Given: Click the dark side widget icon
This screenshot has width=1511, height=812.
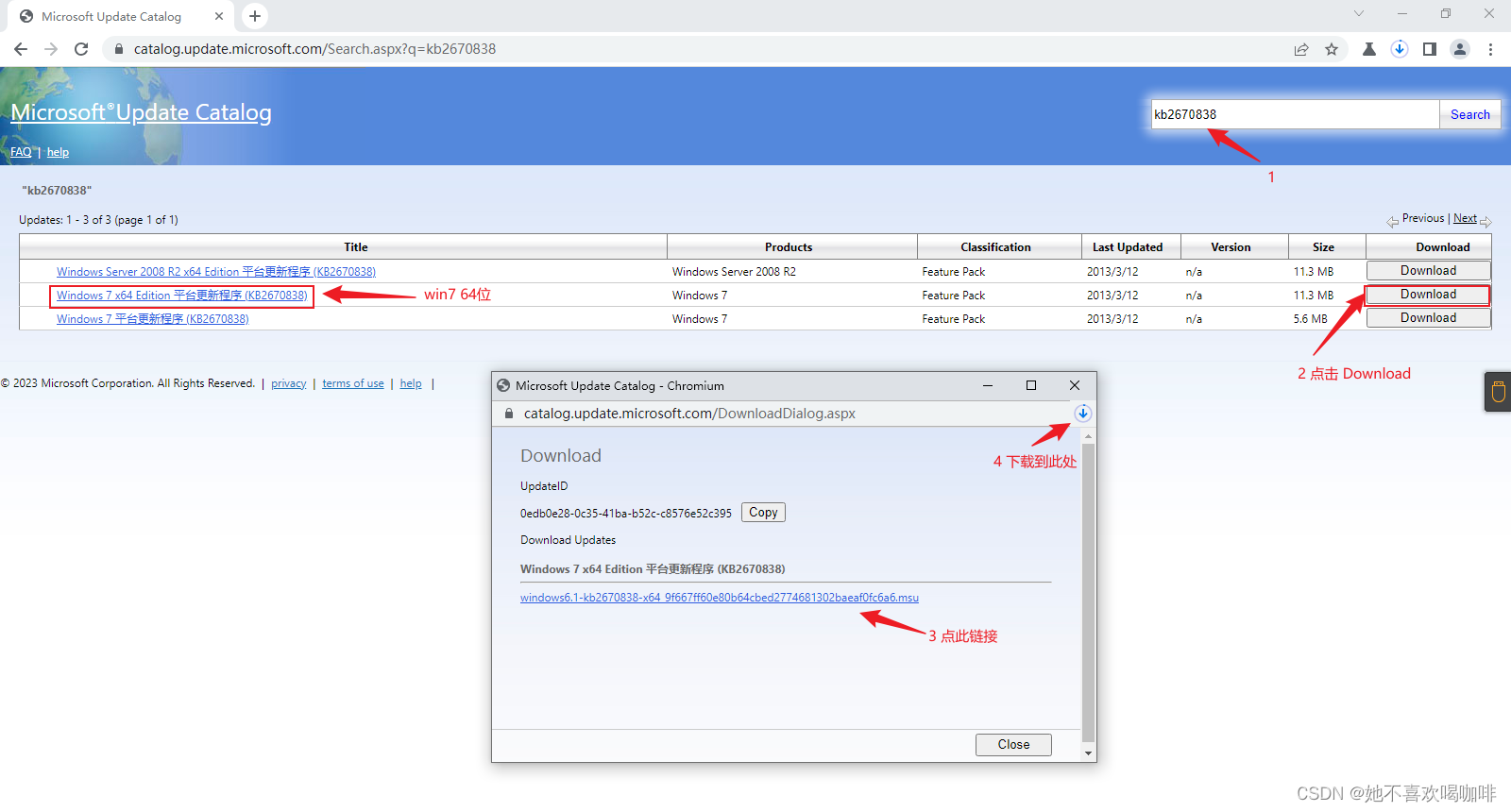Looking at the screenshot, I should 1498,391.
